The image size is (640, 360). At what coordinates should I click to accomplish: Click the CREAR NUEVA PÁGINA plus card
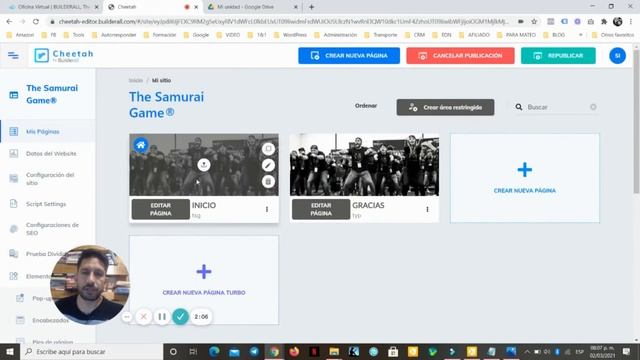click(x=524, y=178)
